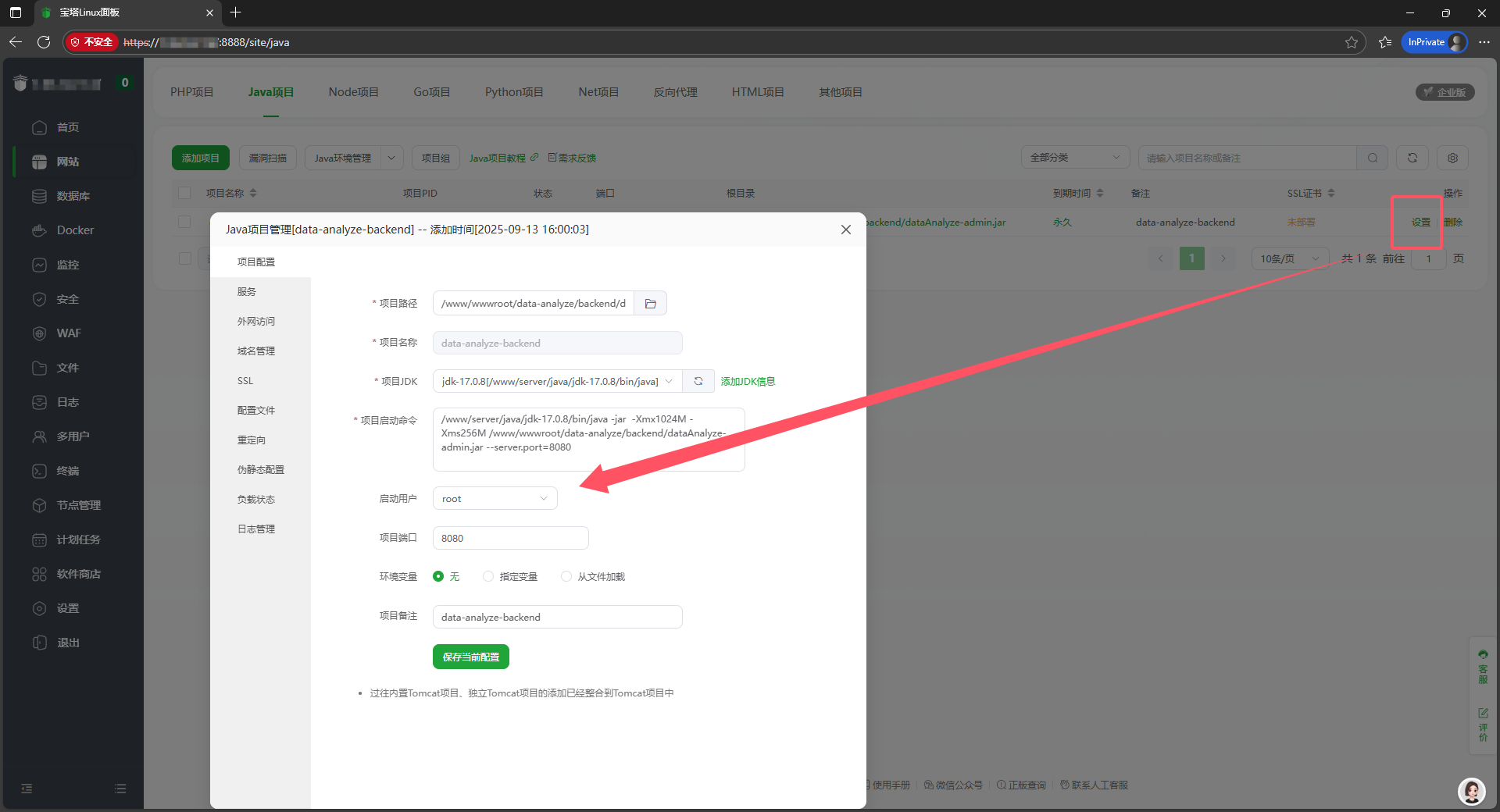The image size is (1500, 812).
Task: Open the 反向代理 tab
Action: pos(675,91)
